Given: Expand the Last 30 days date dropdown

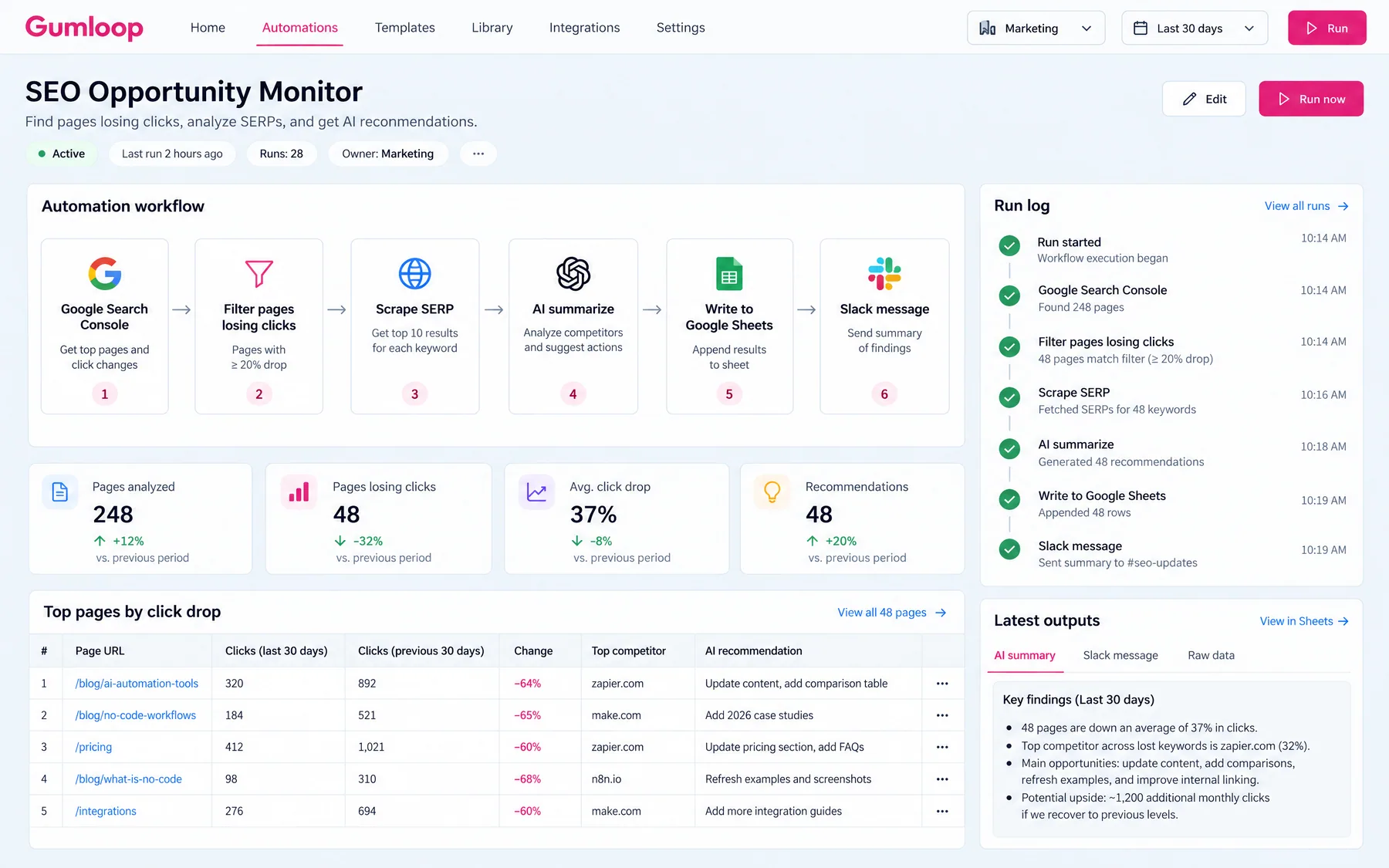Looking at the screenshot, I should [1195, 28].
